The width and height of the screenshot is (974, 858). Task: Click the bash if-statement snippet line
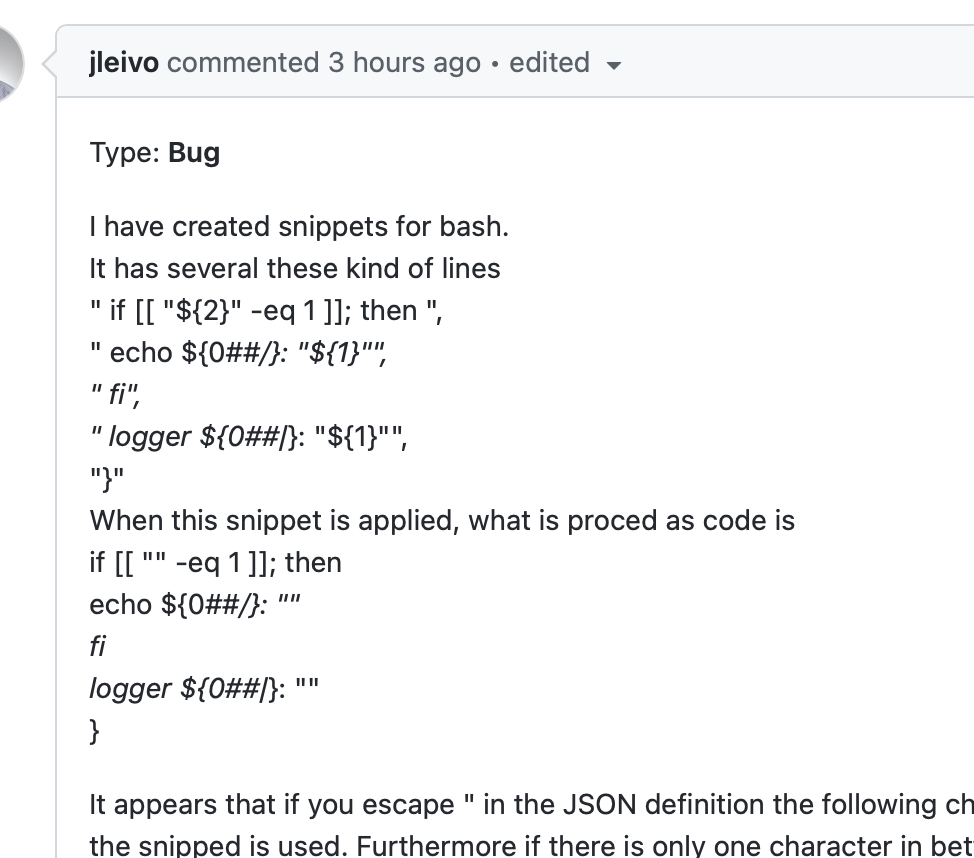[267, 310]
